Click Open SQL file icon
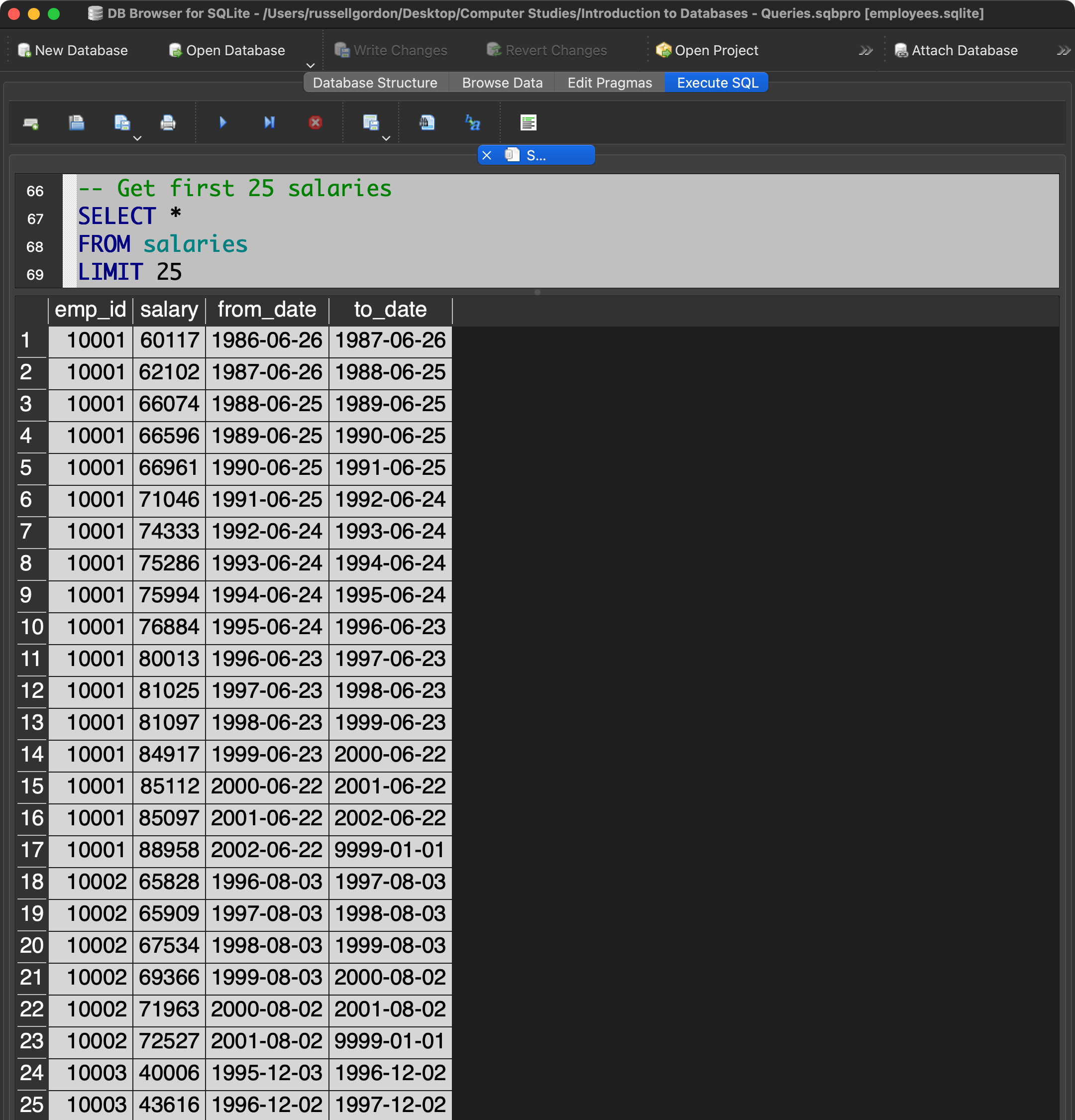1075x1120 pixels. tap(77, 123)
